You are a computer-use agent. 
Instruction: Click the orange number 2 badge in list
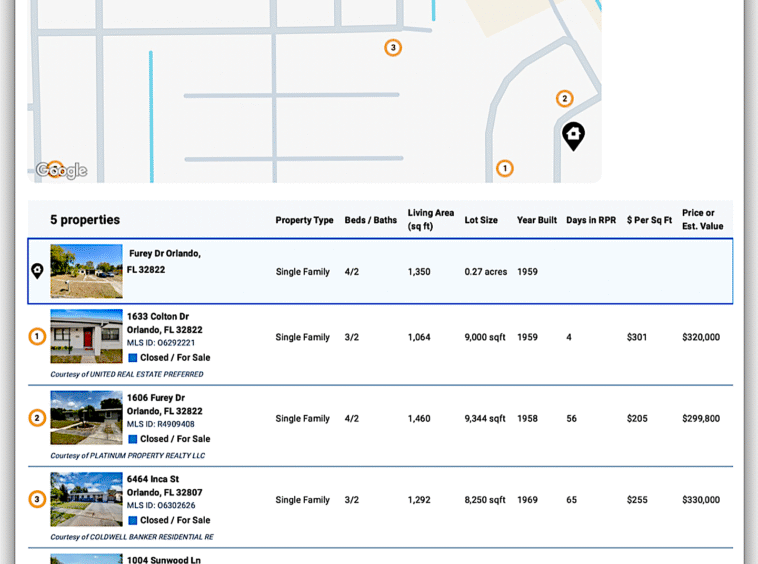[37, 418]
